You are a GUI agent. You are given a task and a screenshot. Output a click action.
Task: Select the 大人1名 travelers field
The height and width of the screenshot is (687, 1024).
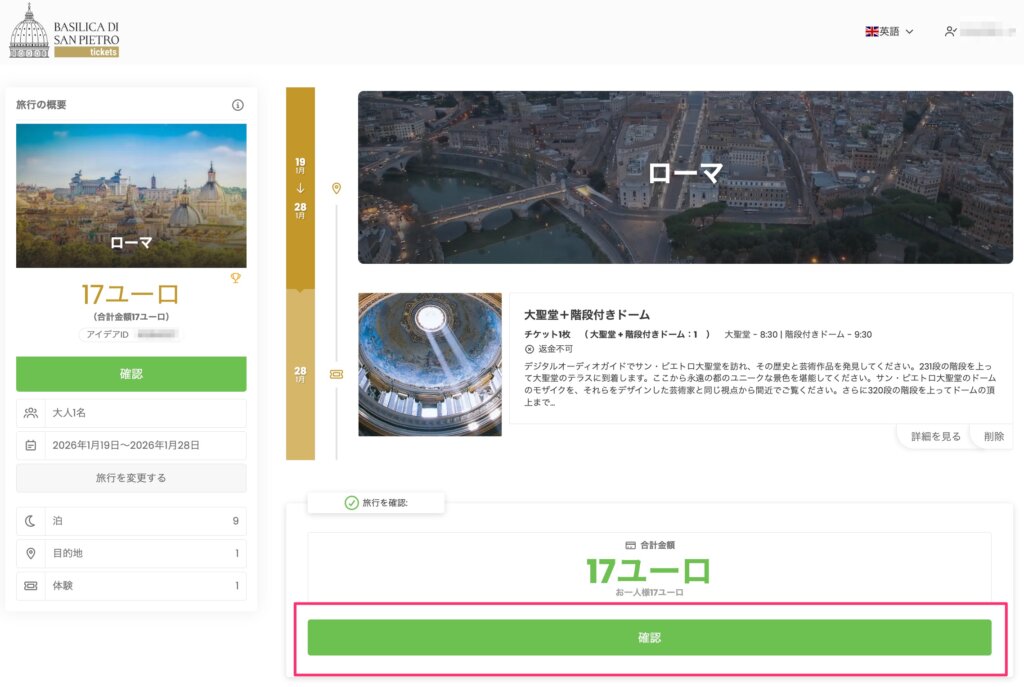[131, 413]
